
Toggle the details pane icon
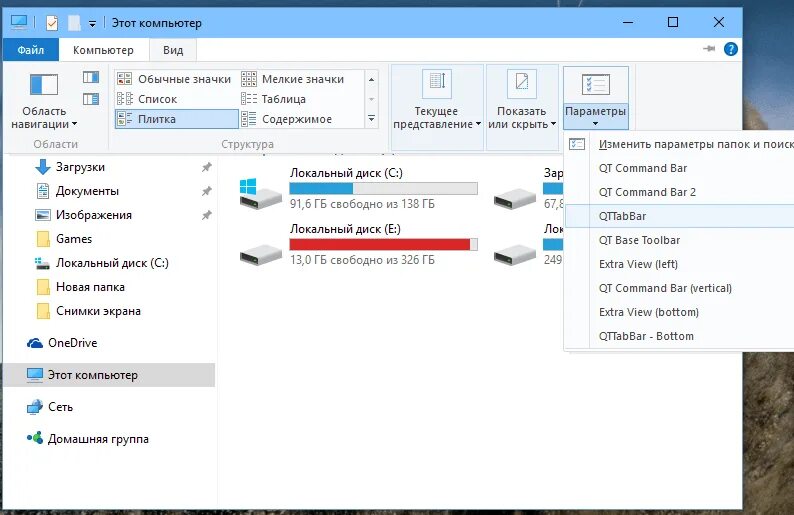pos(91,99)
